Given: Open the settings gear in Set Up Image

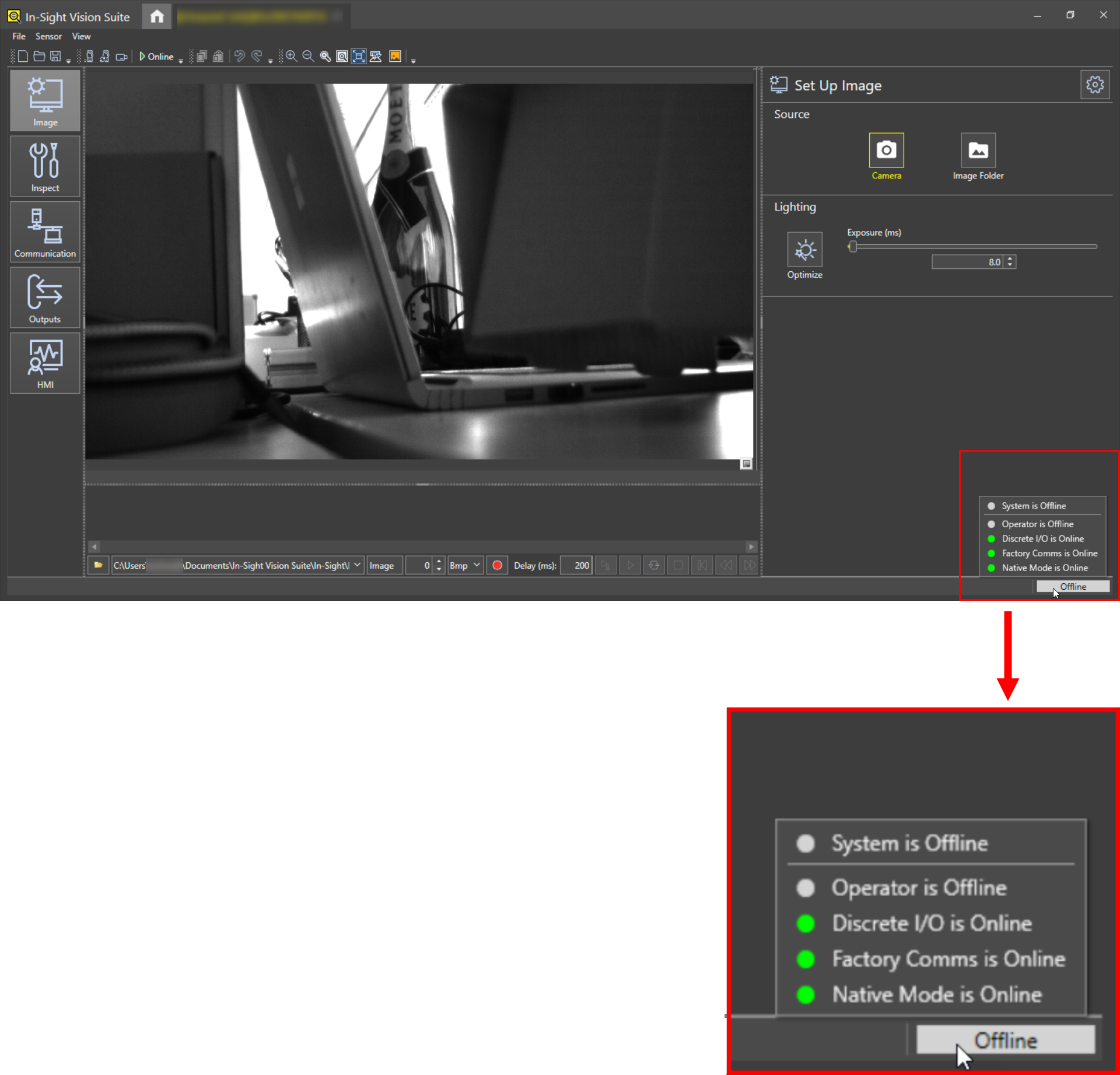Looking at the screenshot, I should point(1094,85).
